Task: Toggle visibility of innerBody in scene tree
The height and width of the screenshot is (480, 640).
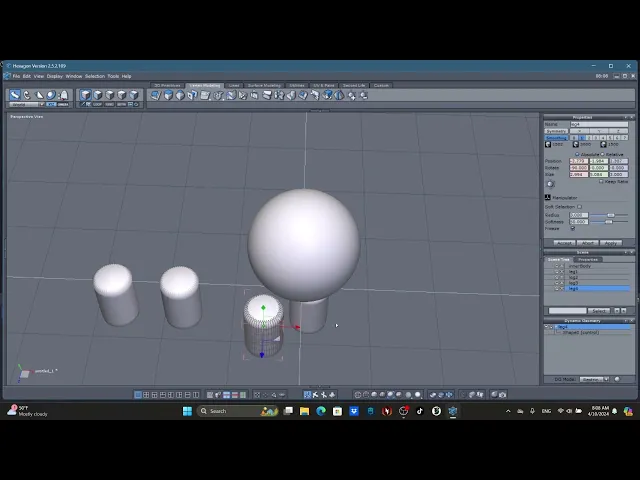Action: click(556, 266)
